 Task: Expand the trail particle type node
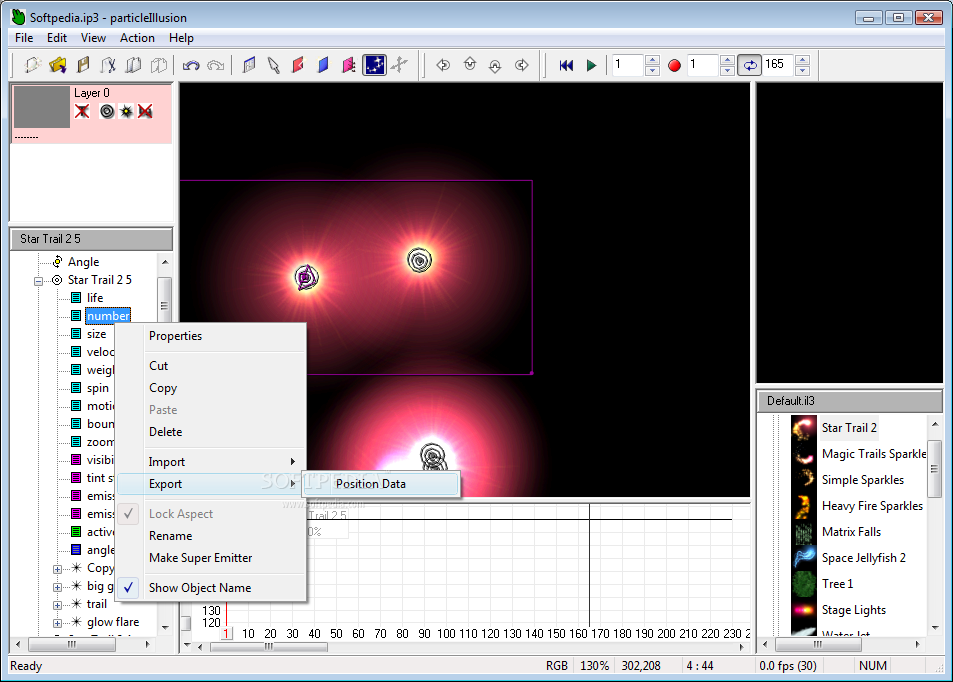57,605
